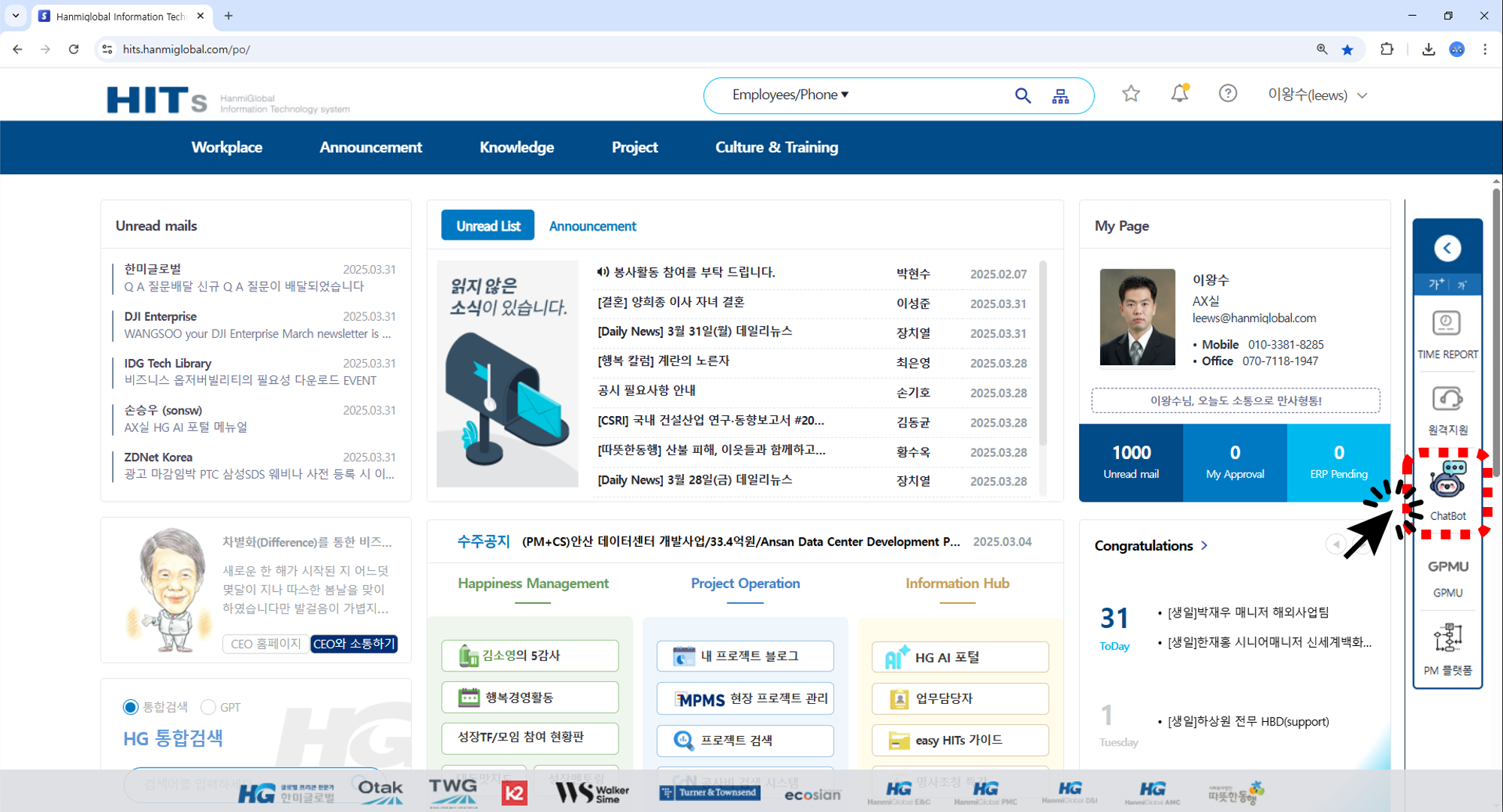Open the ERP Pending tile

(x=1338, y=462)
